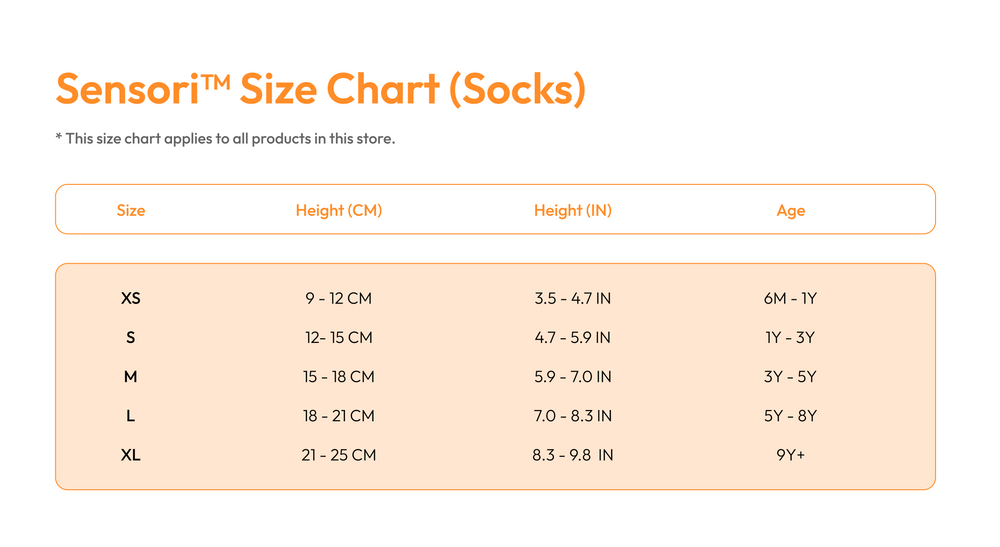The image size is (1000, 547).
Task: Select the Age column header
Action: coord(791,211)
